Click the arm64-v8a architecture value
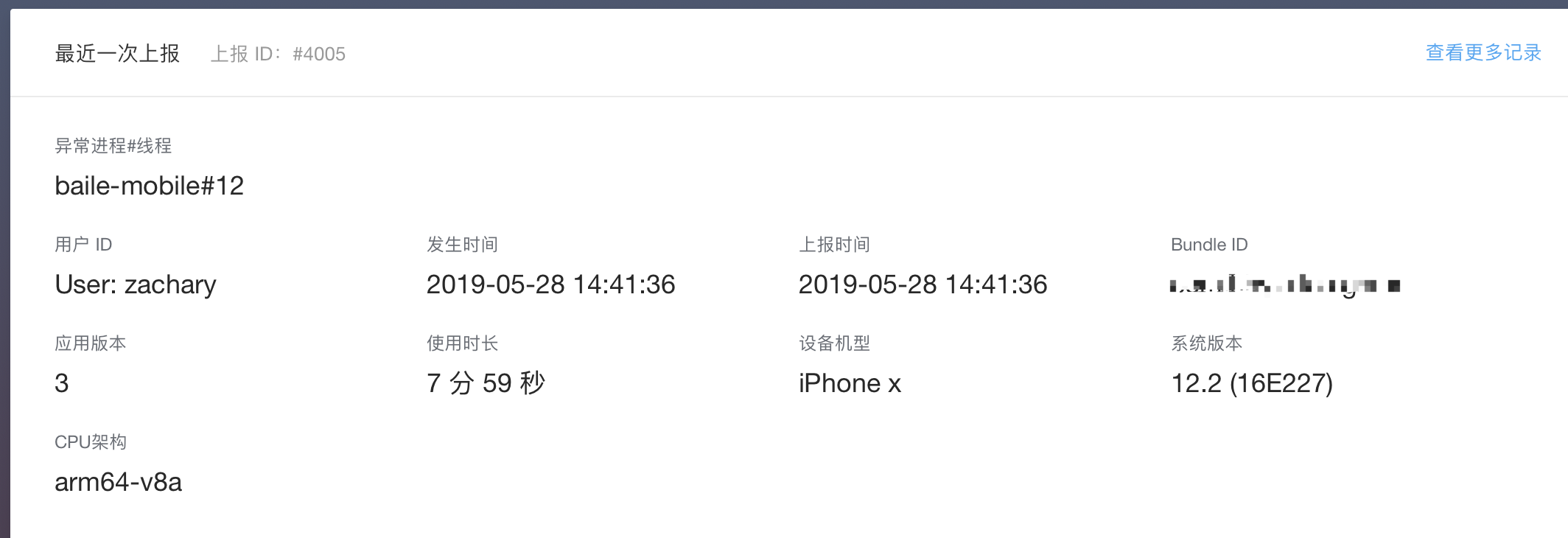The width and height of the screenshot is (1568, 538). (x=118, y=482)
